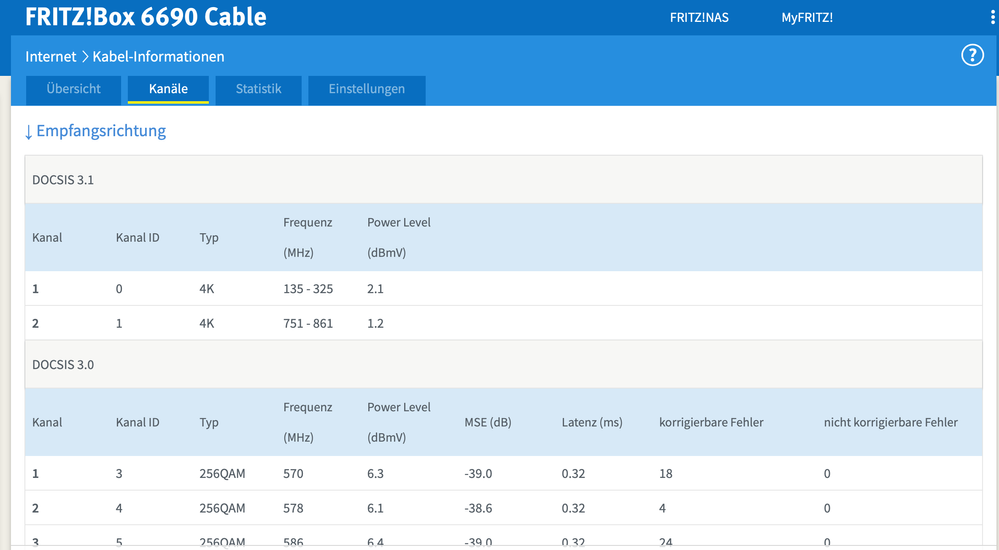999x550 pixels.
Task: Click the MSE (dB) column header
Action: (x=488, y=422)
